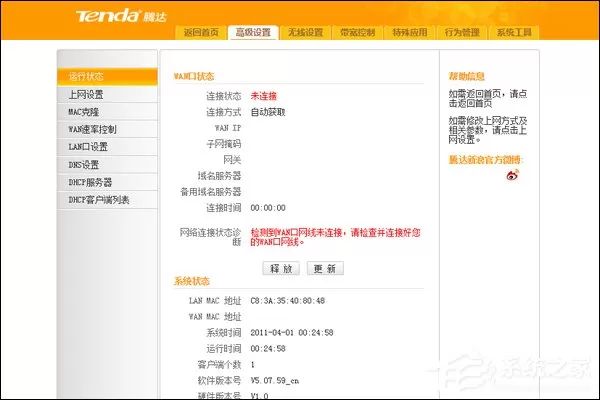Viewport: 600px width, 400px height.
Task: Click the Tenda logo
Action: tap(121, 16)
